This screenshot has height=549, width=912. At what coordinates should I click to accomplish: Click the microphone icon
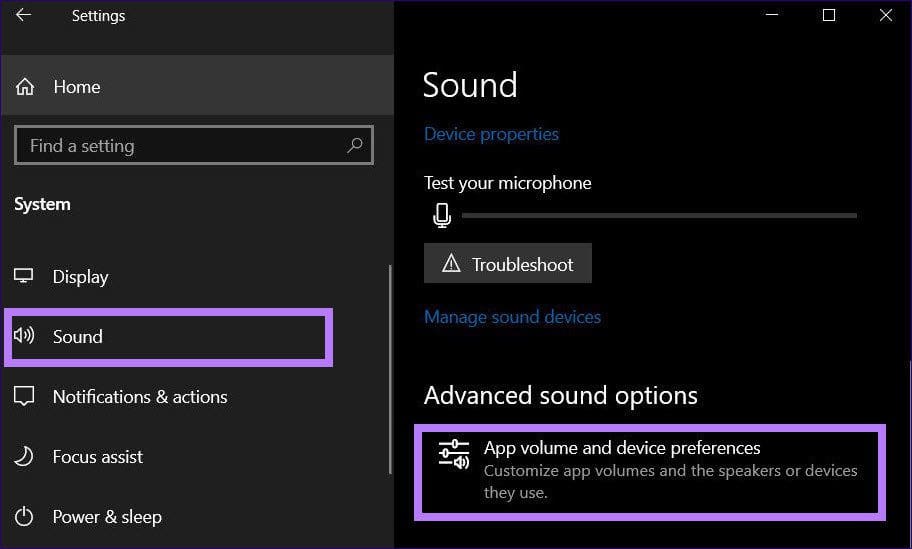coord(442,215)
